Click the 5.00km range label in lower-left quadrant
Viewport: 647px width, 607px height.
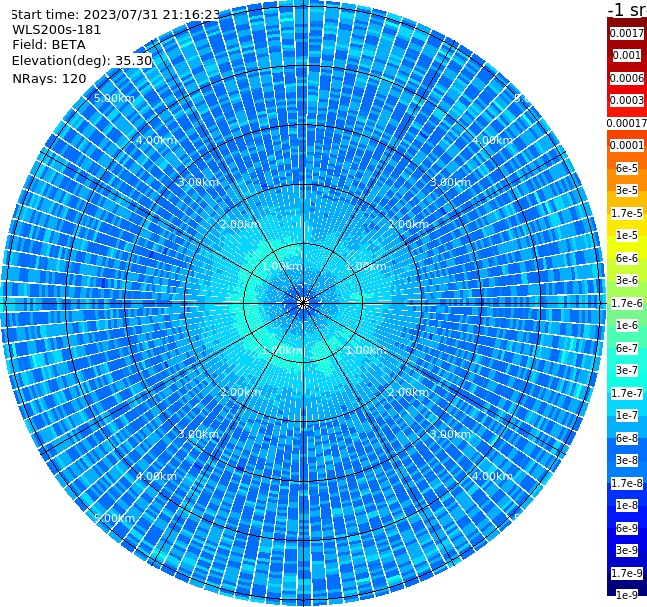[114, 518]
